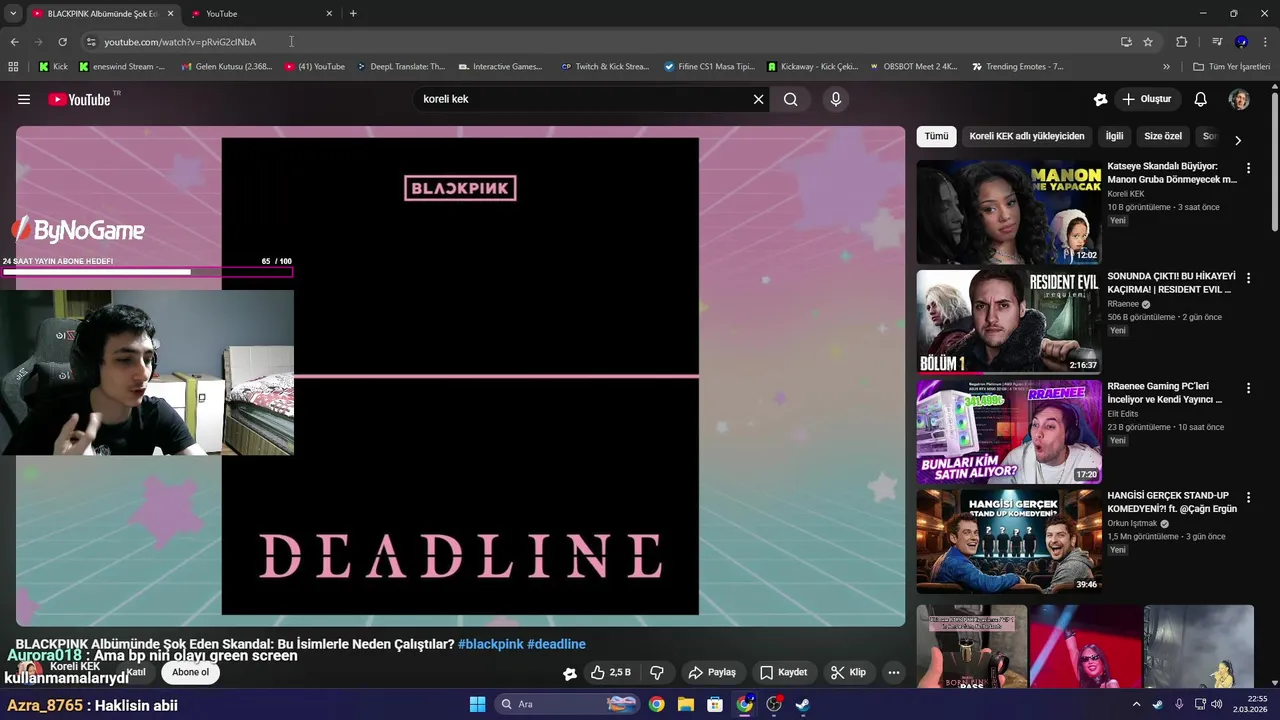This screenshot has width=1280, height=720.
Task: Like the video with thumbs-up 2,5 B
Action: coord(611,673)
